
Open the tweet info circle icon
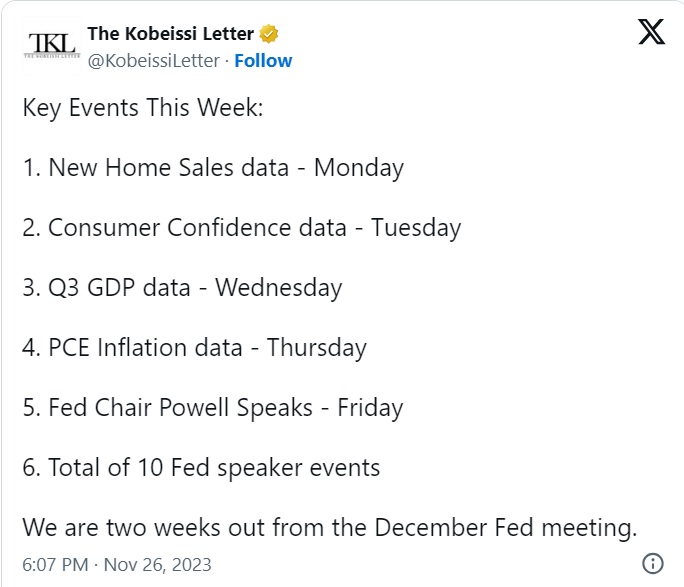(x=653, y=563)
